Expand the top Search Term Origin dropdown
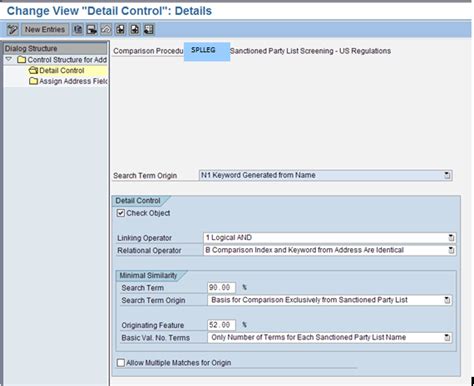 [x=447, y=175]
